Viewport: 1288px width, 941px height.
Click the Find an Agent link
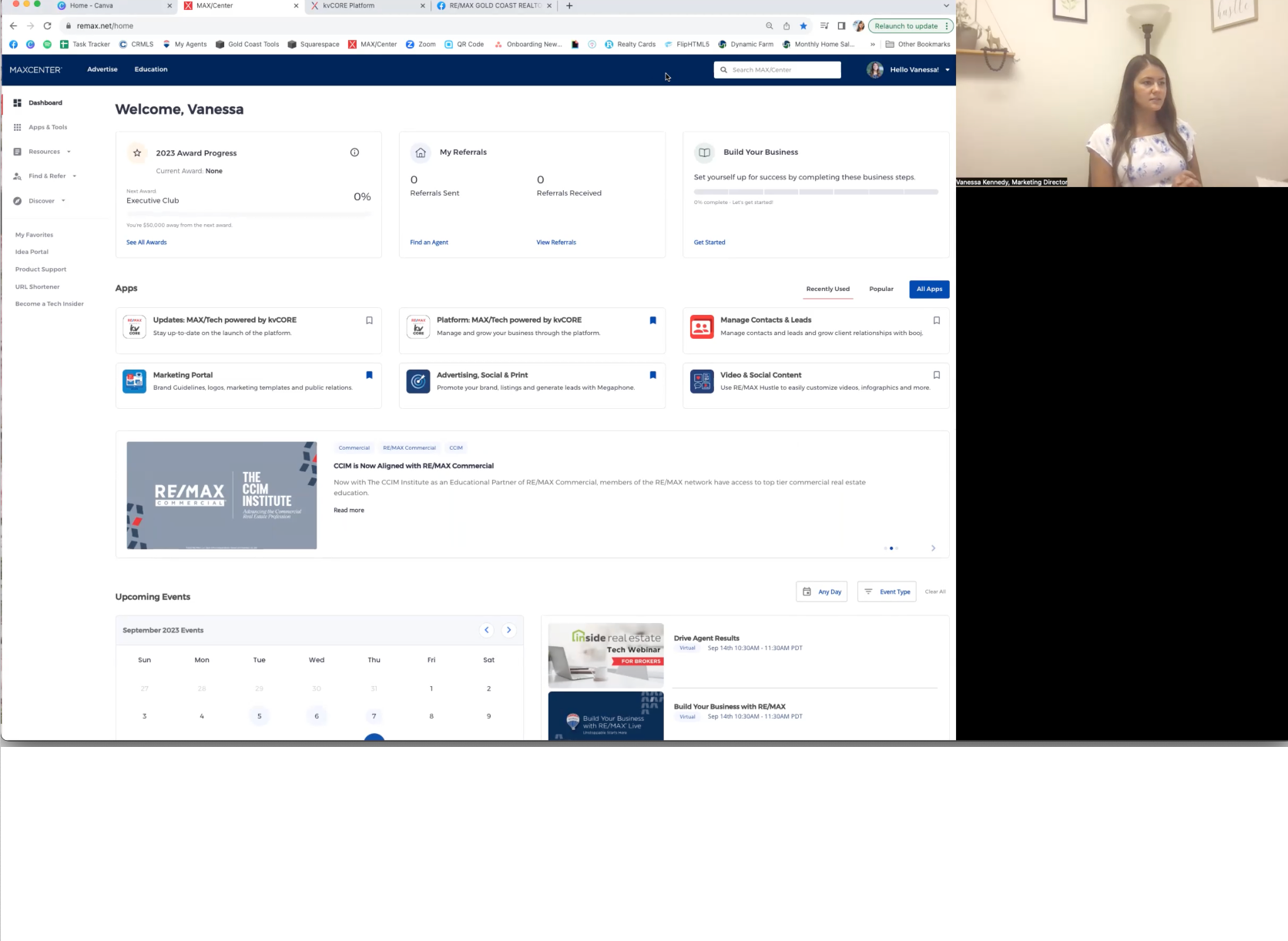pyautogui.click(x=429, y=243)
